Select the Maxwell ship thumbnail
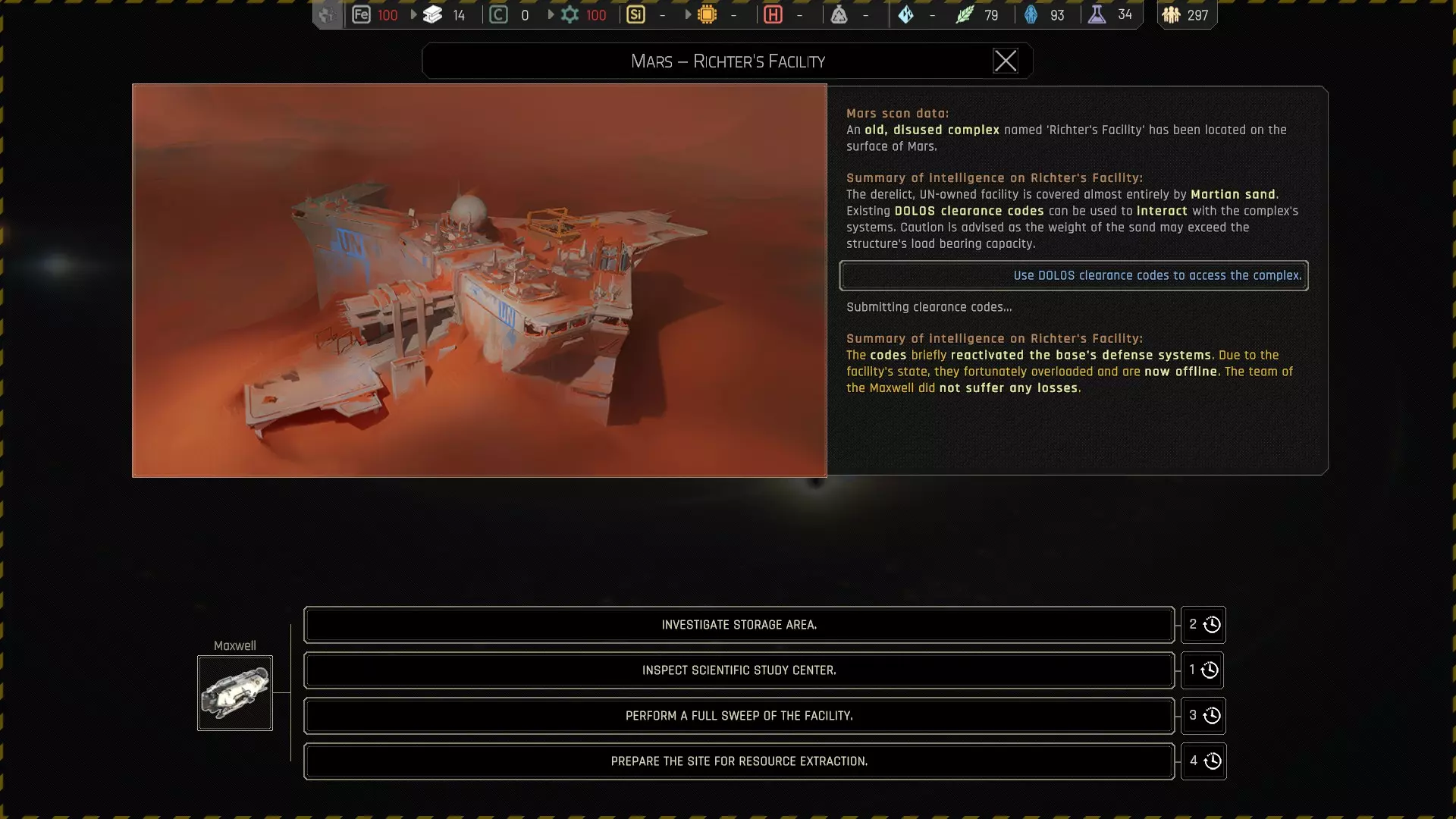 click(235, 693)
